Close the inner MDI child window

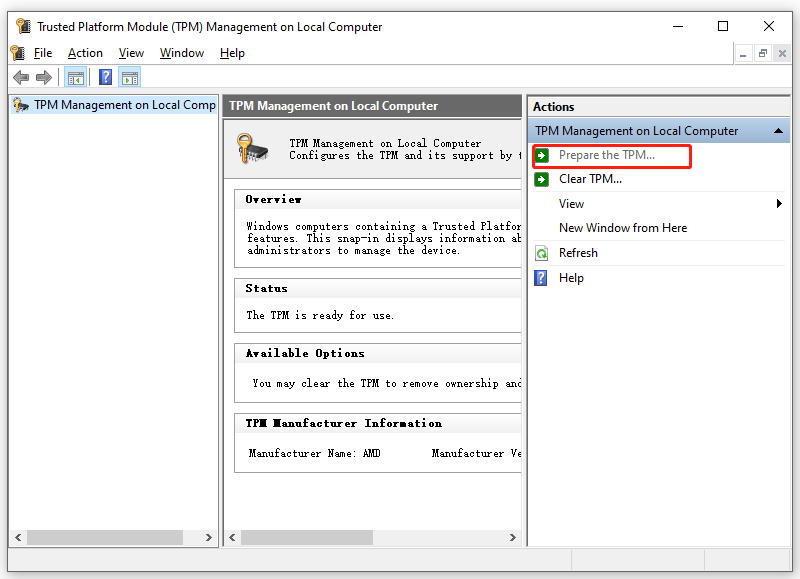pyautogui.click(x=782, y=54)
